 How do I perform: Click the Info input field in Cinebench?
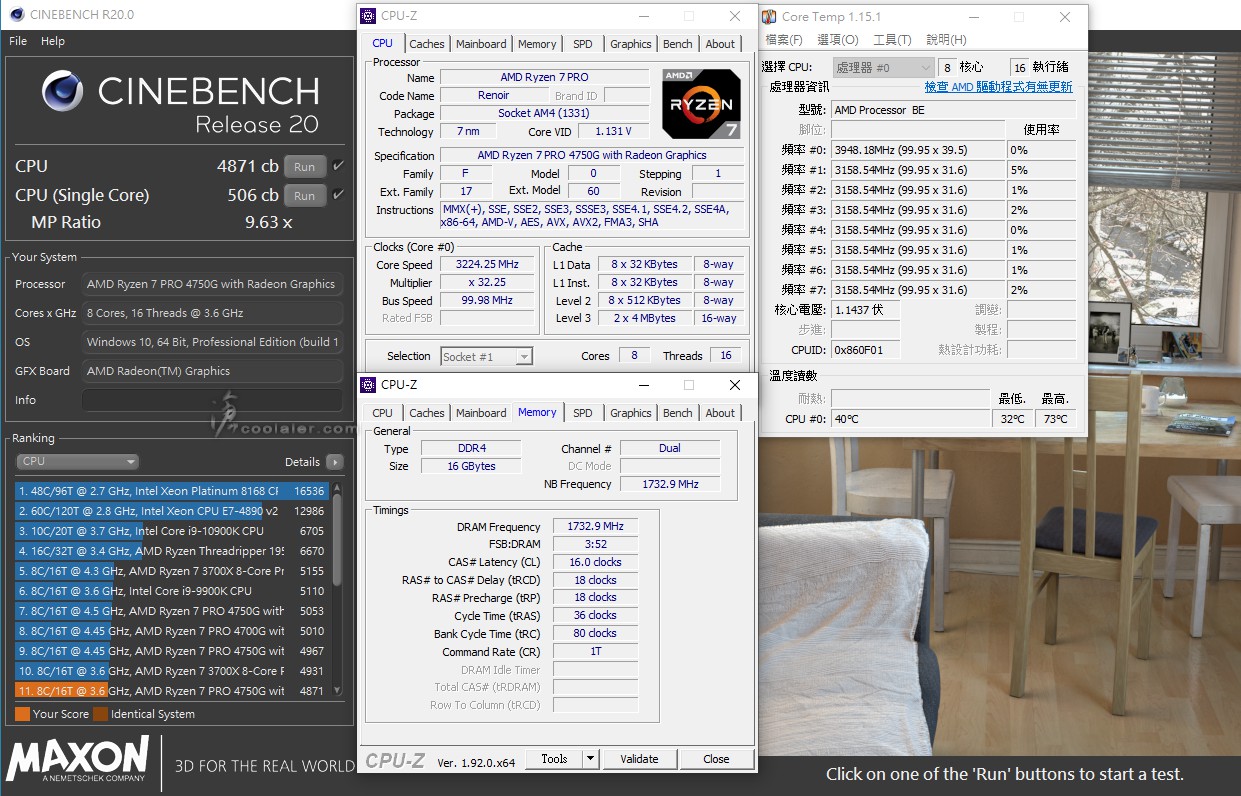click(212, 400)
